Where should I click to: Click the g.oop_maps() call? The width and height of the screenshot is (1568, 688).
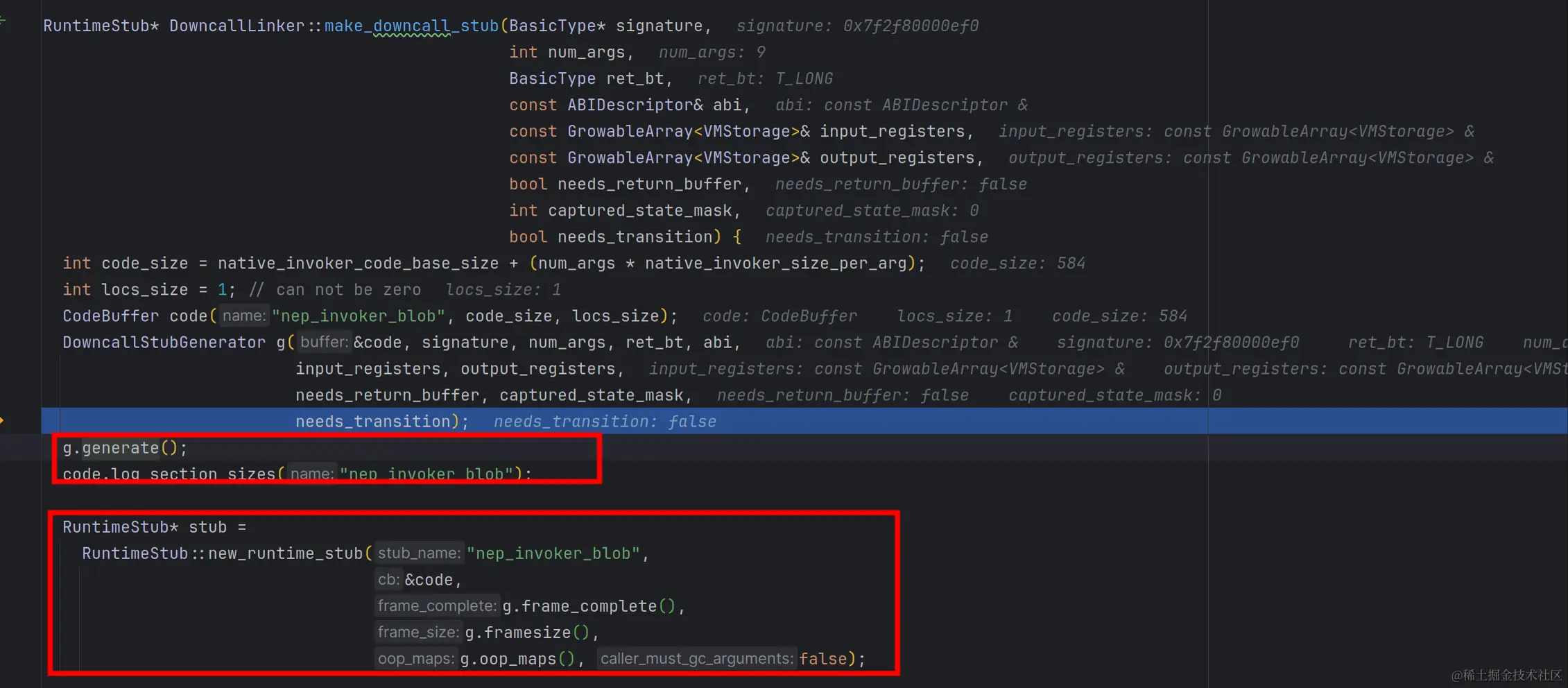pyautogui.click(x=517, y=658)
